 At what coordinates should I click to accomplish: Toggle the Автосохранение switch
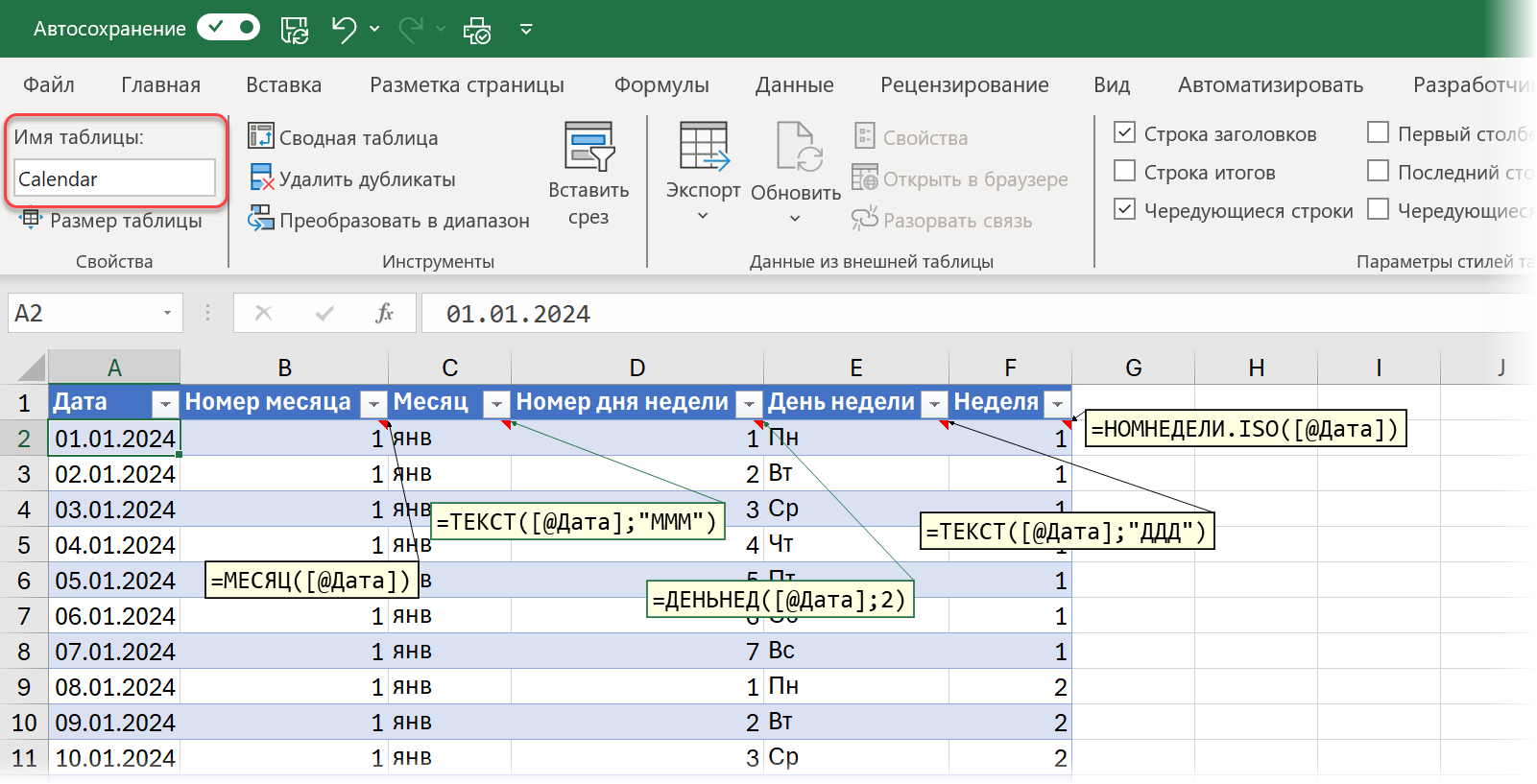pyautogui.click(x=228, y=28)
